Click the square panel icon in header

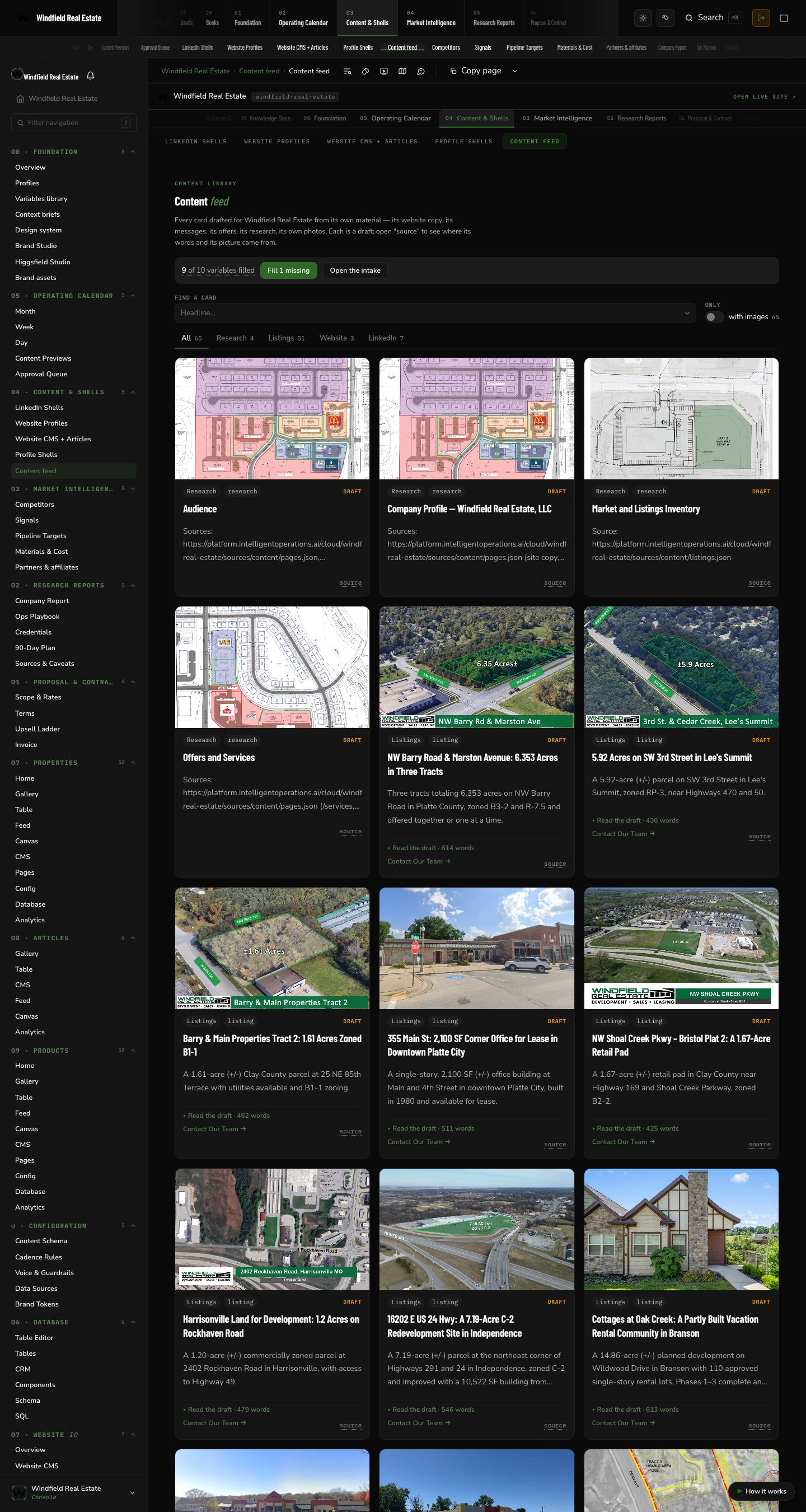[784, 18]
